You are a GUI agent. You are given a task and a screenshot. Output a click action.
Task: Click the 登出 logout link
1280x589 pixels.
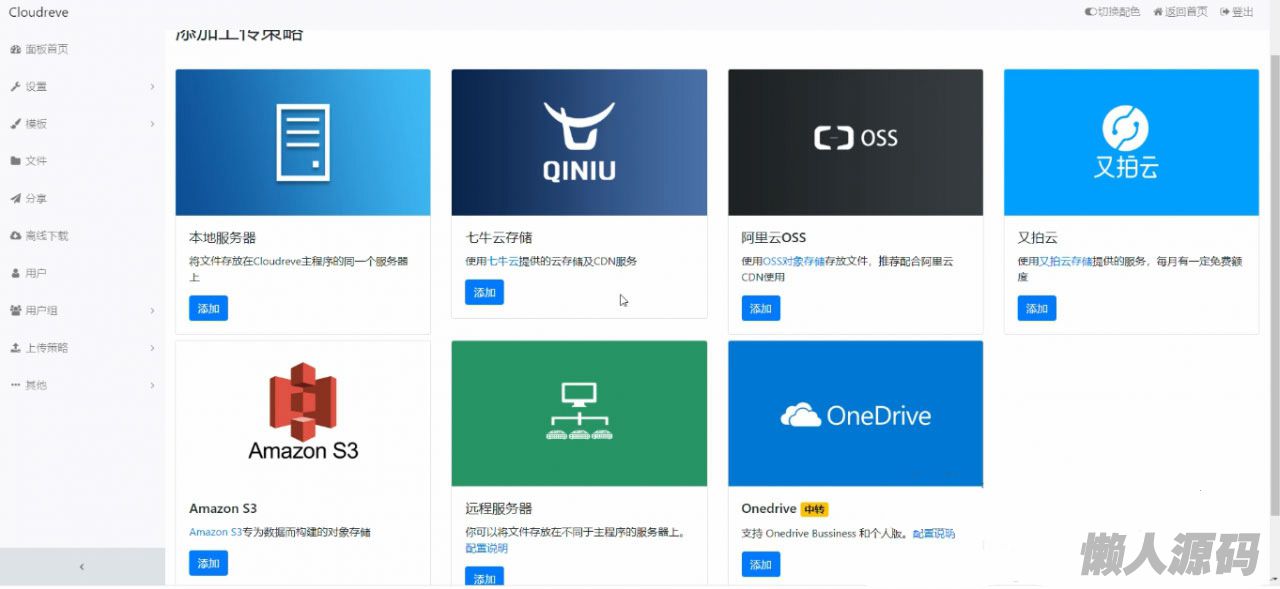[x=1242, y=12]
